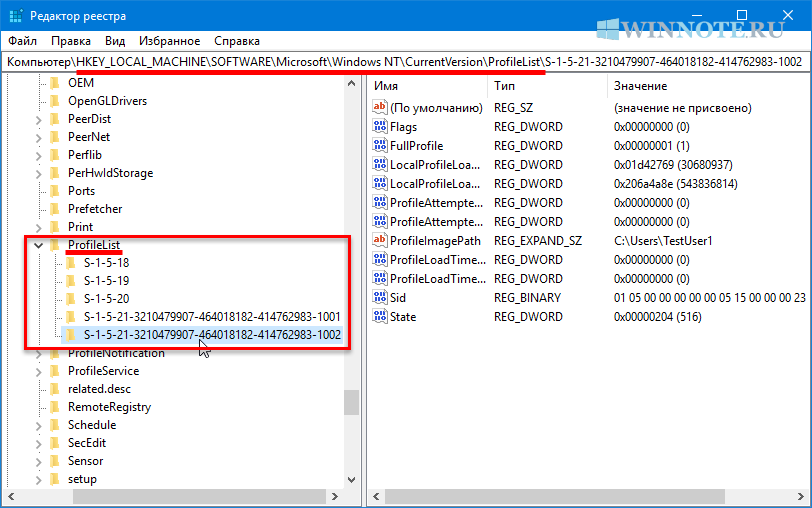
Task: Open the Файл menu
Action: coord(22,41)
